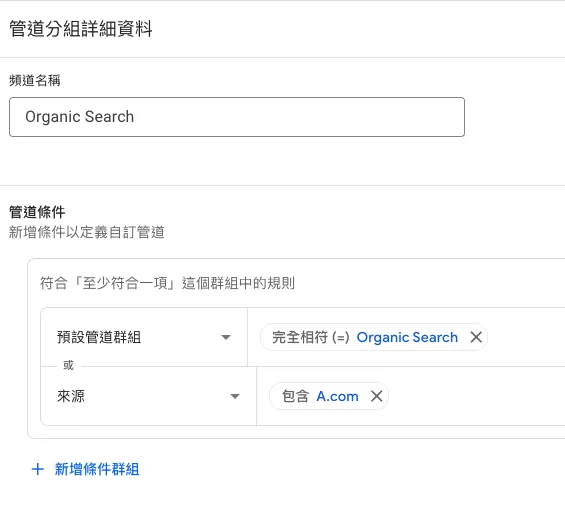
Task: Edit the 包含 A.com chip
Action: tap(320, 396)
